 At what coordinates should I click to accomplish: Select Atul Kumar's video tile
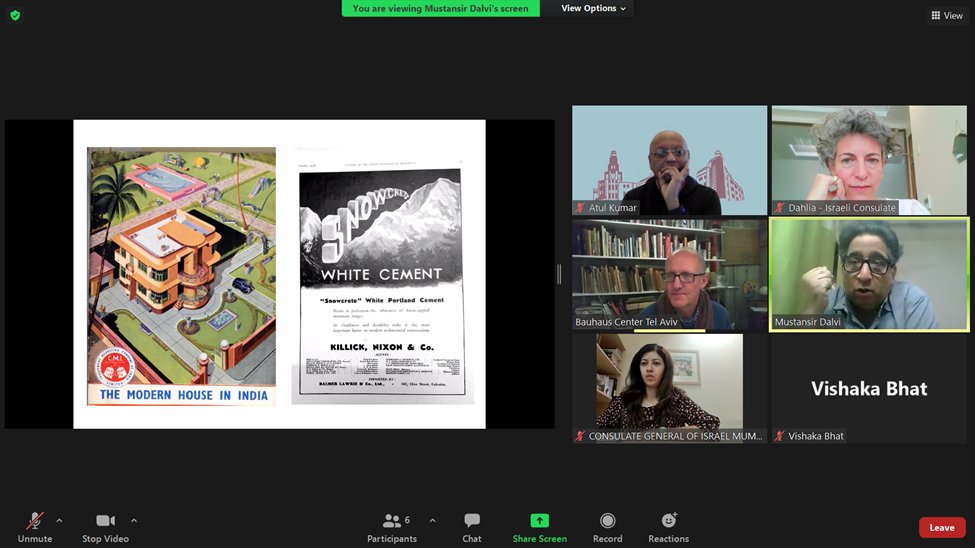pos(669,160)
